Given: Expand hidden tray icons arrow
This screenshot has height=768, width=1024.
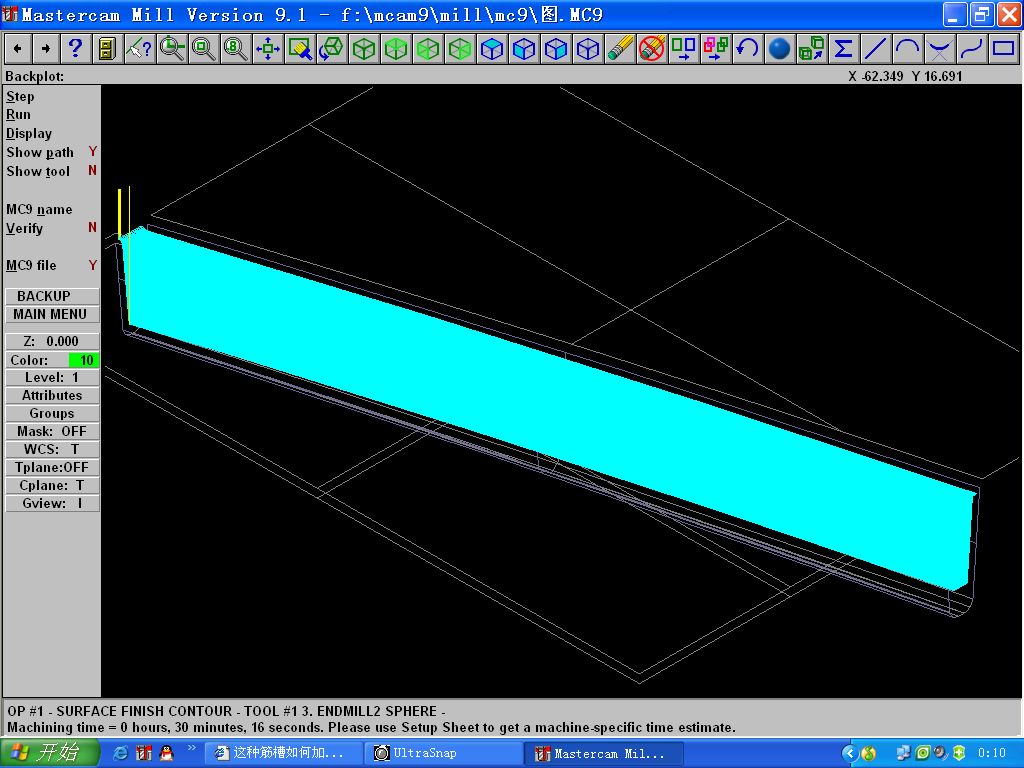Looking at the screenshot, I should point(848,754).
